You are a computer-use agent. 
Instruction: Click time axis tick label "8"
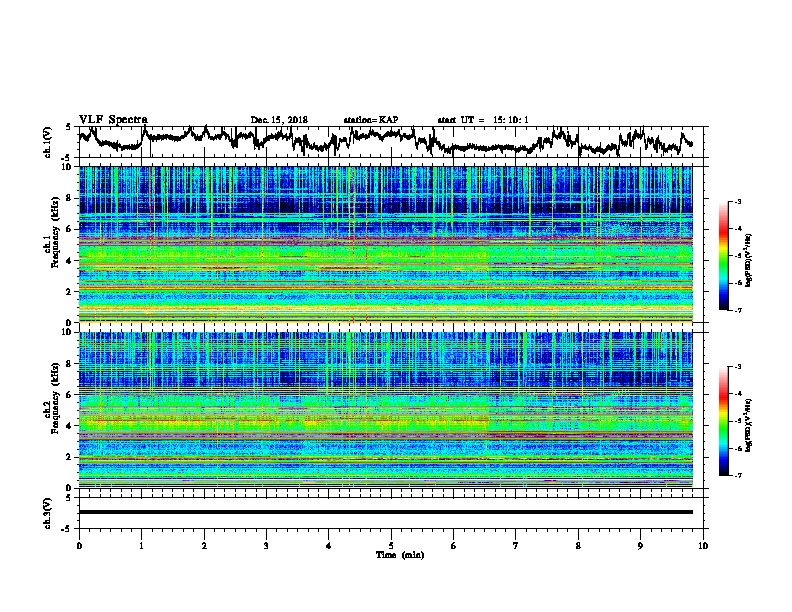pyautogui.click(x=578, y=546)
